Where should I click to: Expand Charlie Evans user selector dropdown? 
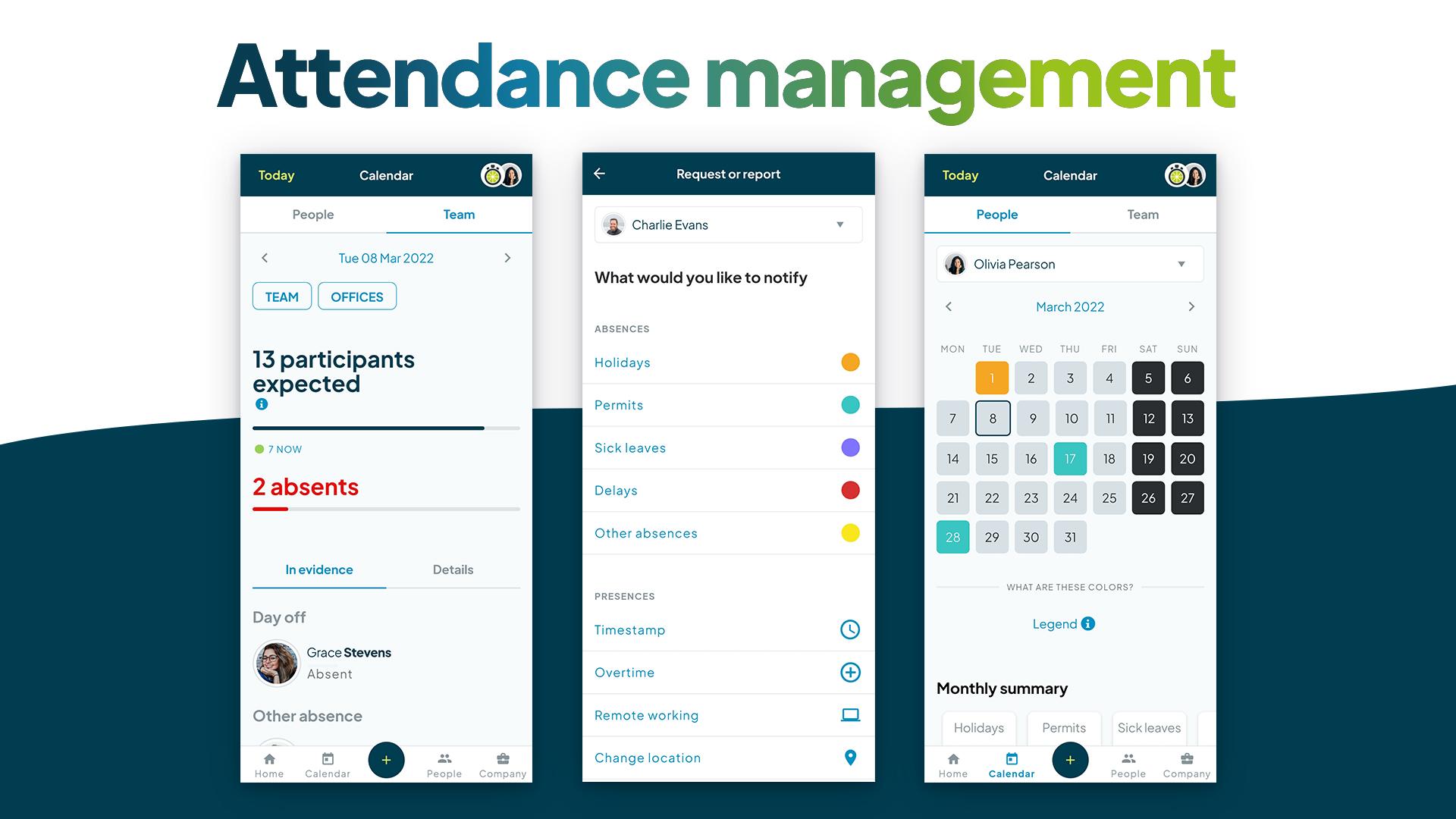click(x=842, y=224)
